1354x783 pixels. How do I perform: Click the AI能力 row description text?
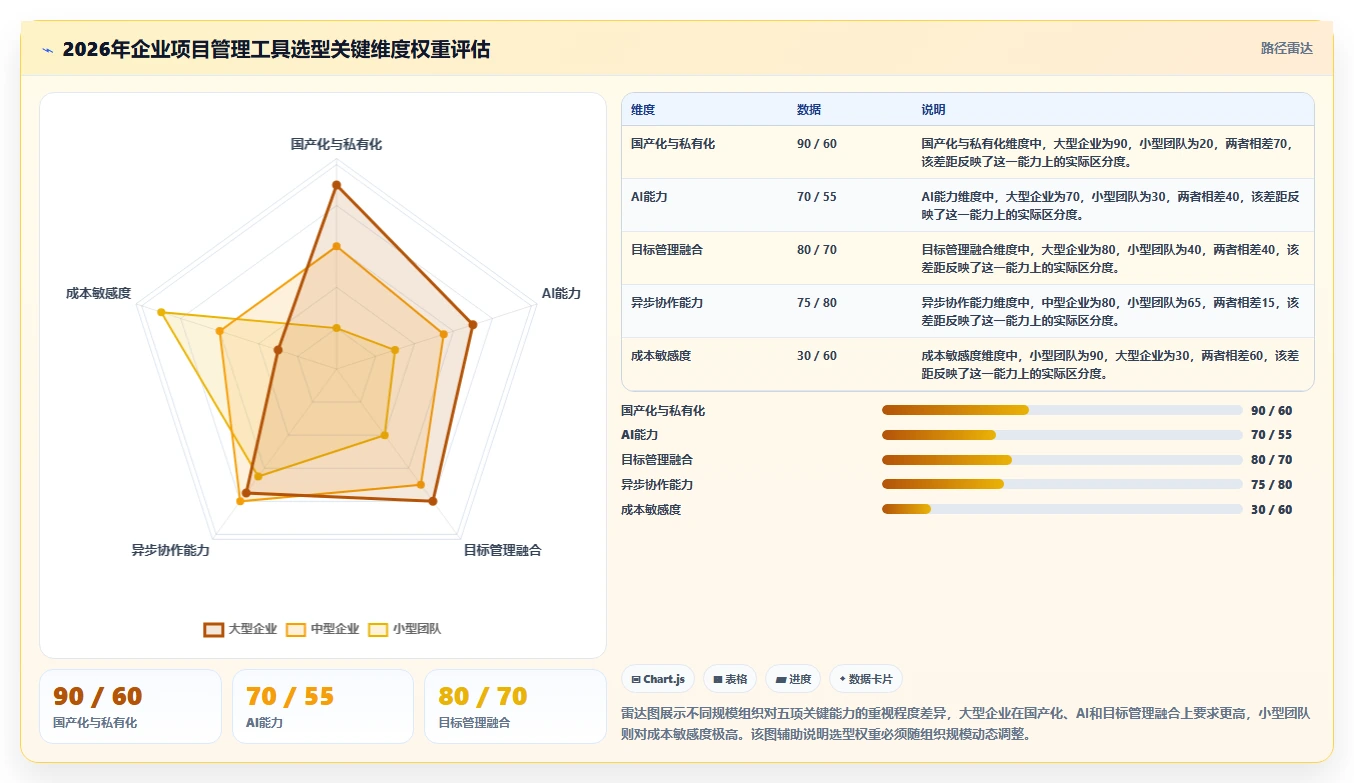point(1110,205)
